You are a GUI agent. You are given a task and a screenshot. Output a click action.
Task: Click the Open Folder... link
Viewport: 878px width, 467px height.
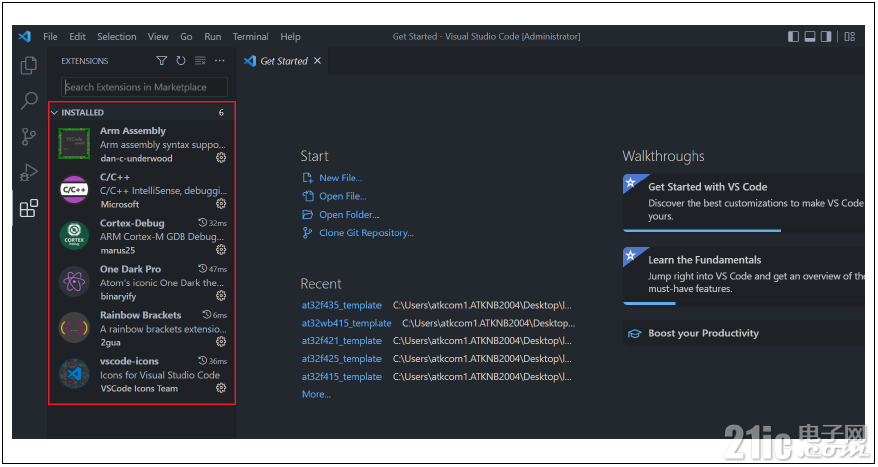[x=349, y=214]
